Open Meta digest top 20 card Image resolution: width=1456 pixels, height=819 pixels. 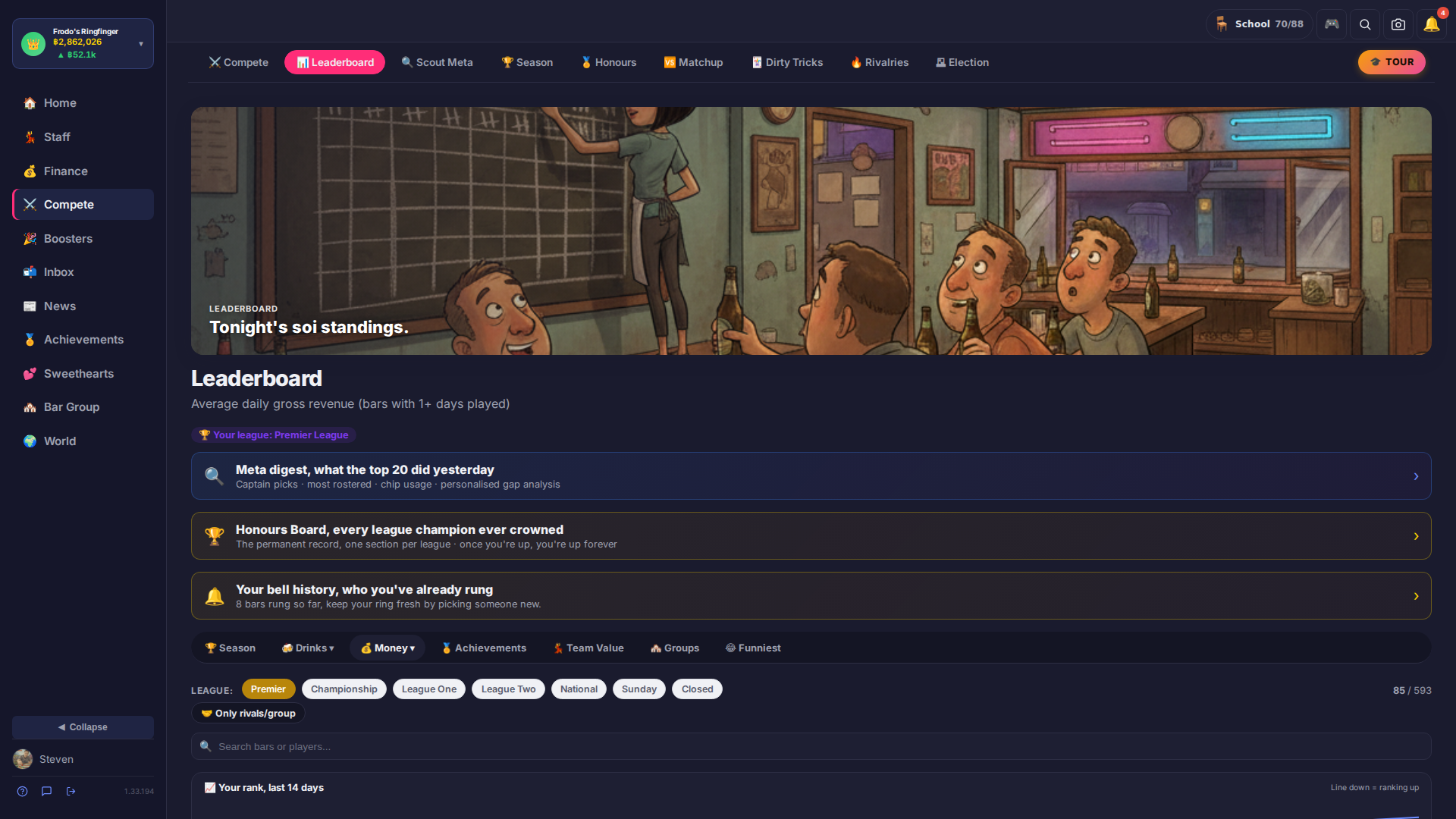tap(811, 476)
